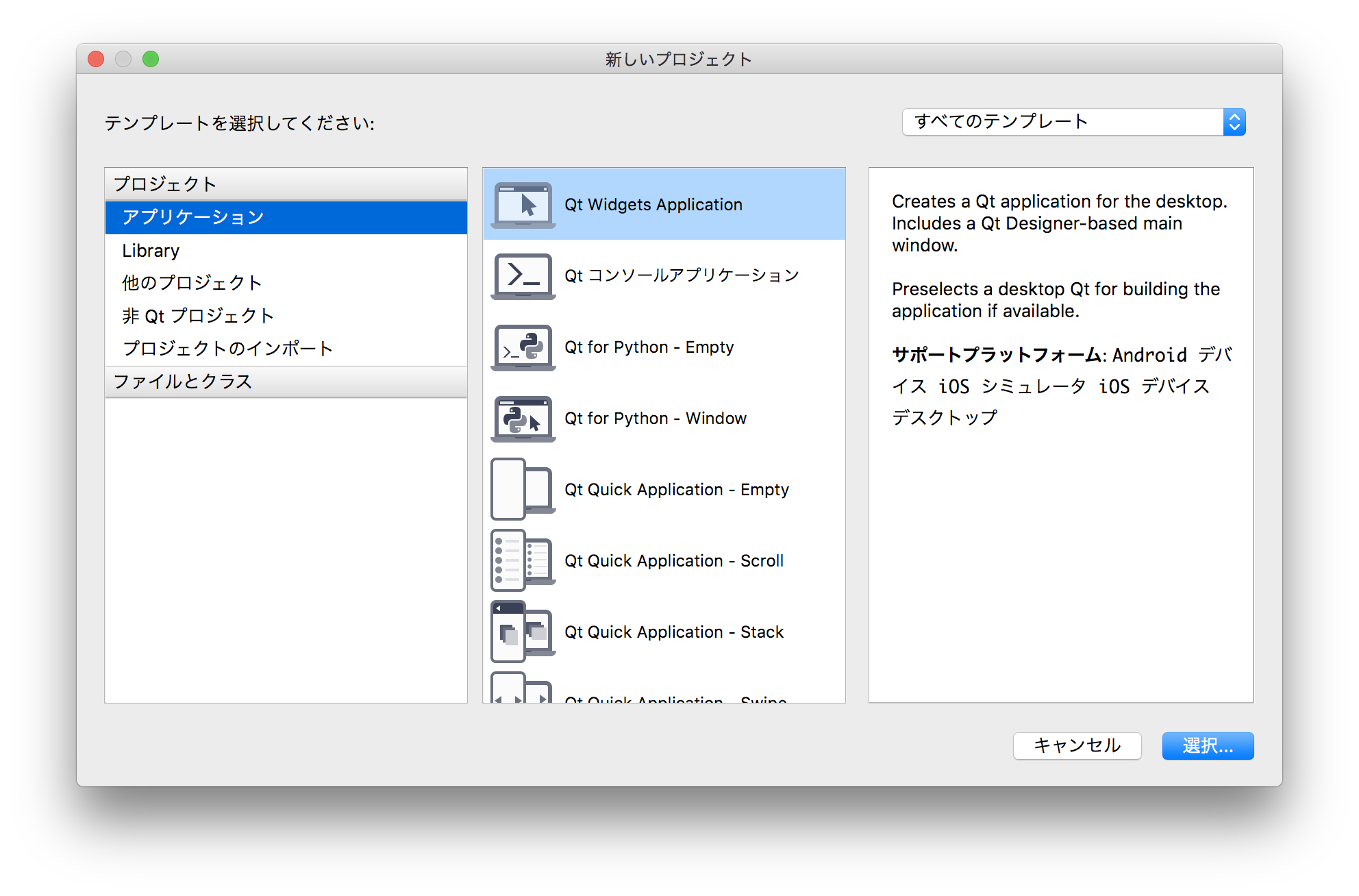Screen dimensions: 1359x896
Task: Select 非 Qt プロジェクト category
Action: (197, 315)
